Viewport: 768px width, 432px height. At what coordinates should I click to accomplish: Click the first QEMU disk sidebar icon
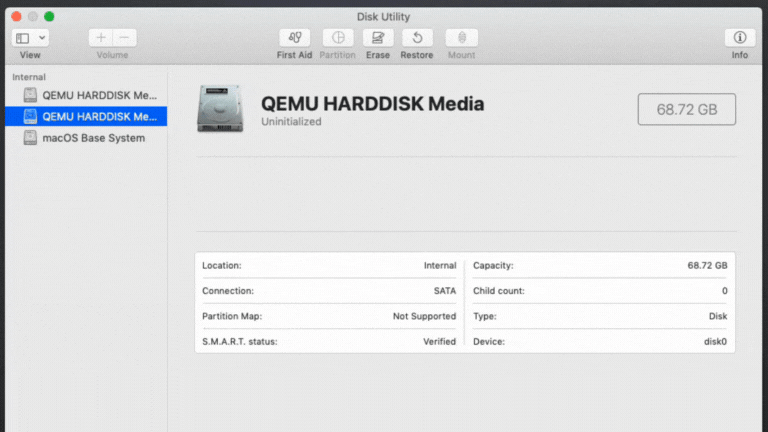click(30, 95)
